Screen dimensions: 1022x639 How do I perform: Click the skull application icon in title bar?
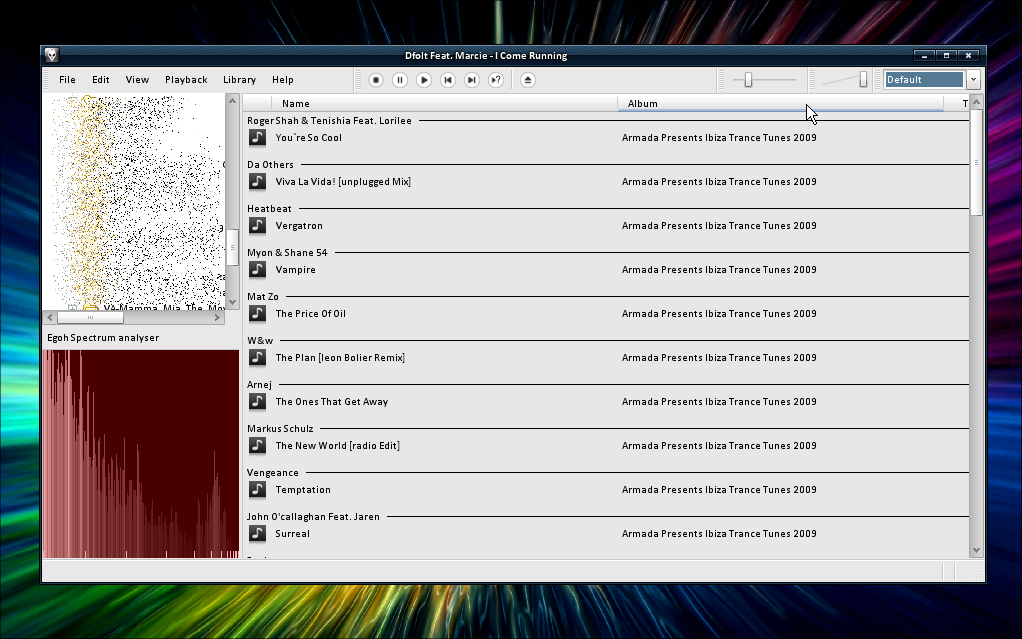coord(52,56)
